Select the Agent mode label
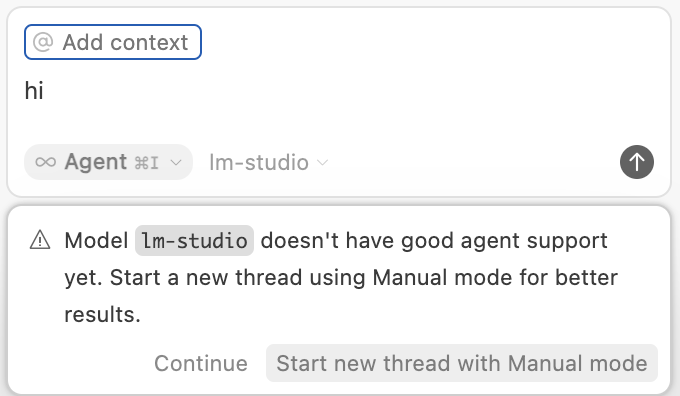This screenshot has height=396, width=680. click(x=96, y=162)
